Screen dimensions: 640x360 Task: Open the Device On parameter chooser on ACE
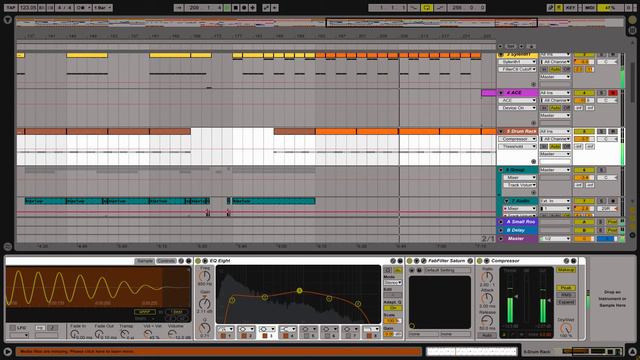pyautogui.click(x=517, y=108)
